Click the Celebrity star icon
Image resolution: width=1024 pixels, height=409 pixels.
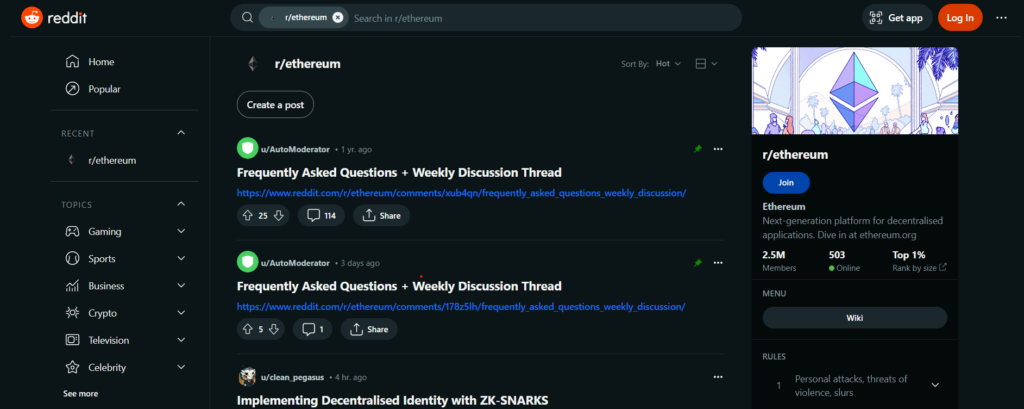pos(72,368)
